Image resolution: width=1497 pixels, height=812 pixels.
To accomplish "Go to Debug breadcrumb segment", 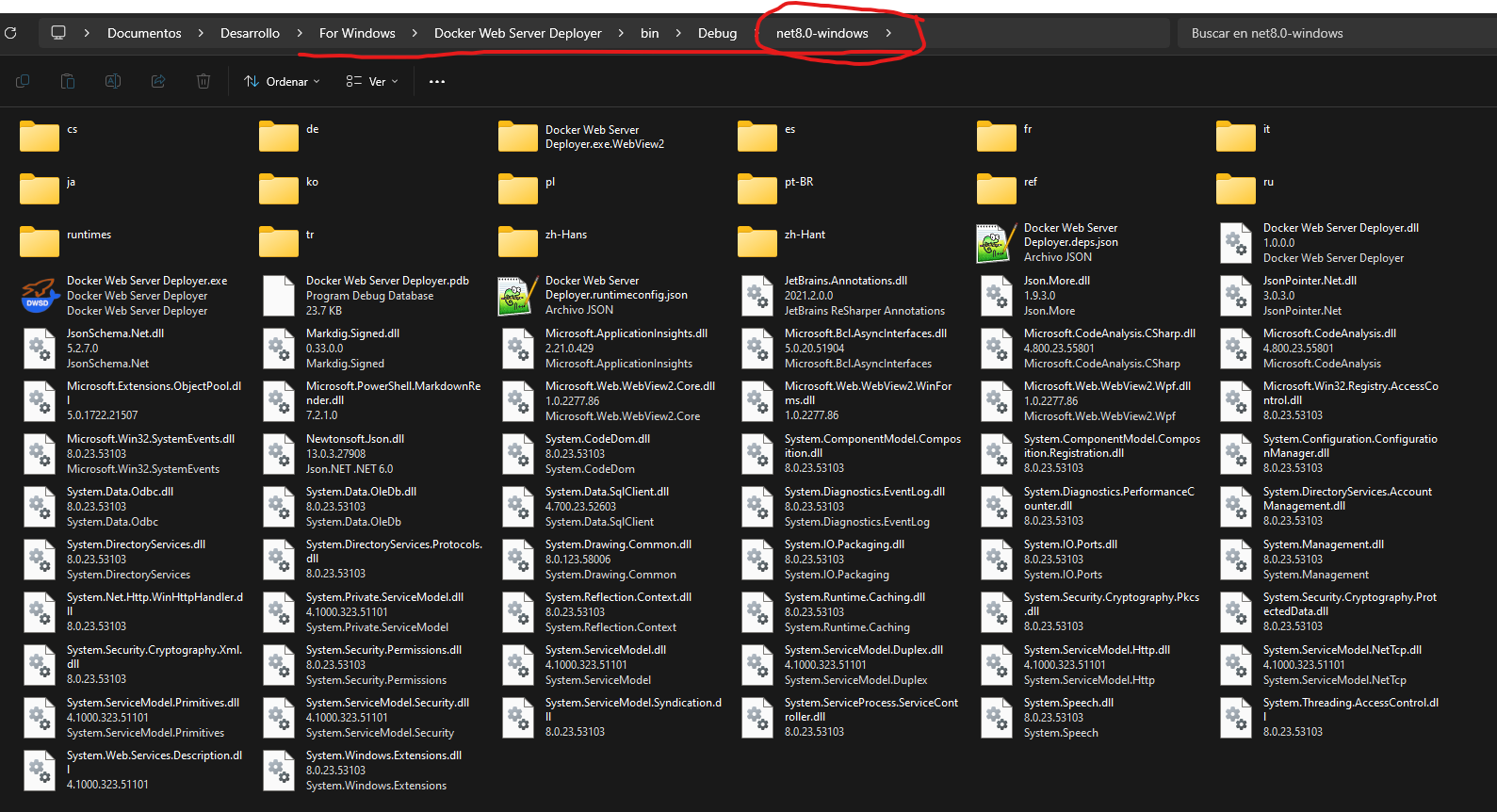I will pyautogui.click(x=717, y=33).
